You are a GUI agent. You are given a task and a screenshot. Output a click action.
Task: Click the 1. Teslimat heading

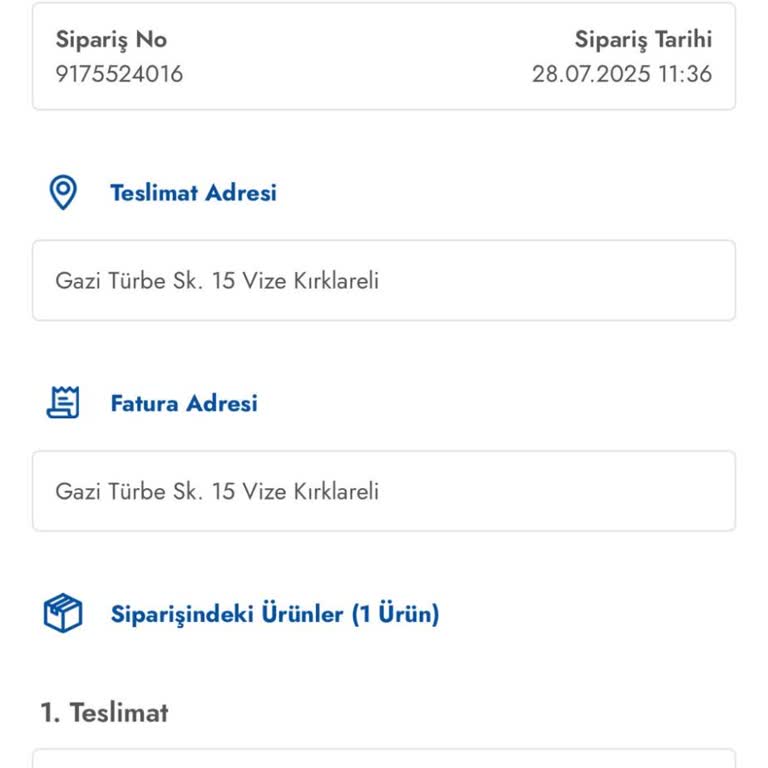pos(104,713)
